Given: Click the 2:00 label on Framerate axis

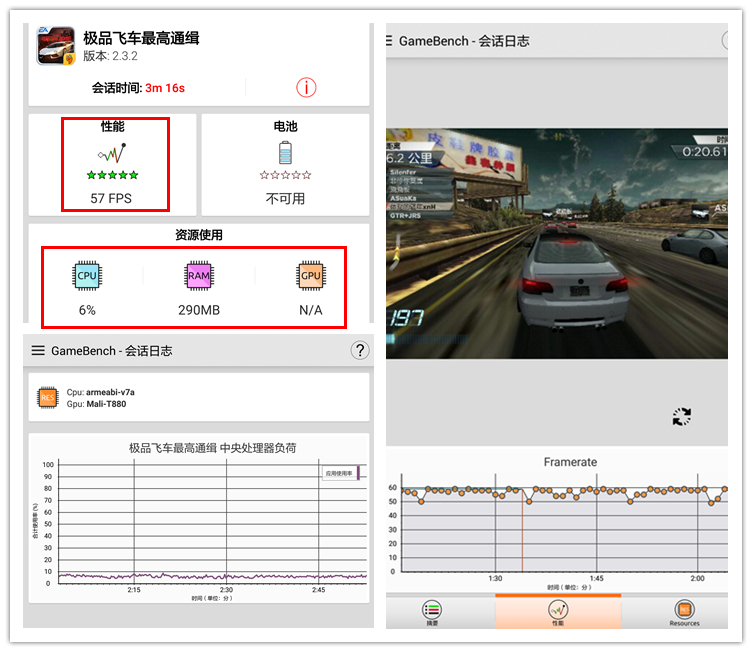Looking at the screenshot, I should pyautogui.click(x=697, y=578).
